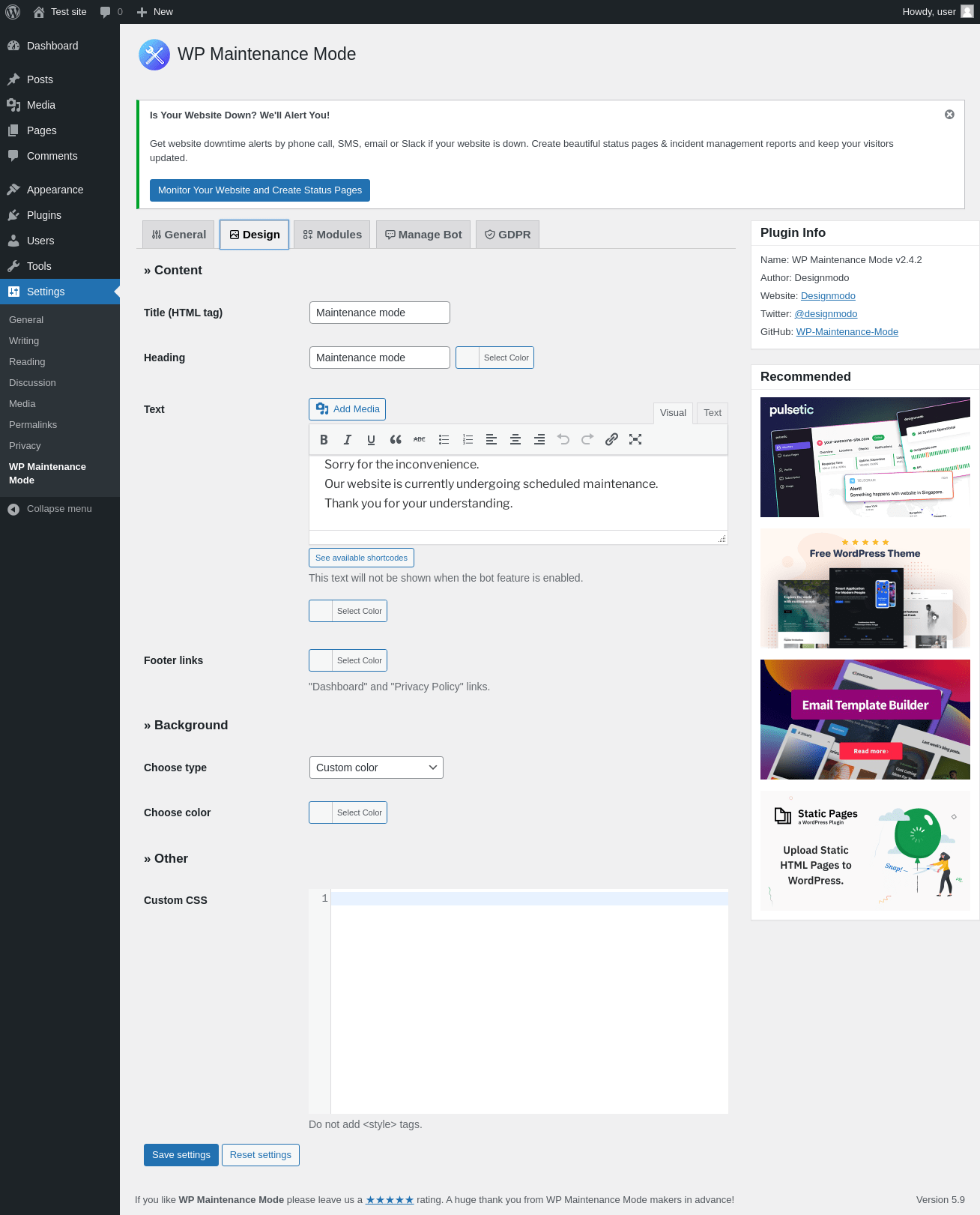Focus the Heading text input field
Screen dimensions: 980x1215
click(380, 358)
